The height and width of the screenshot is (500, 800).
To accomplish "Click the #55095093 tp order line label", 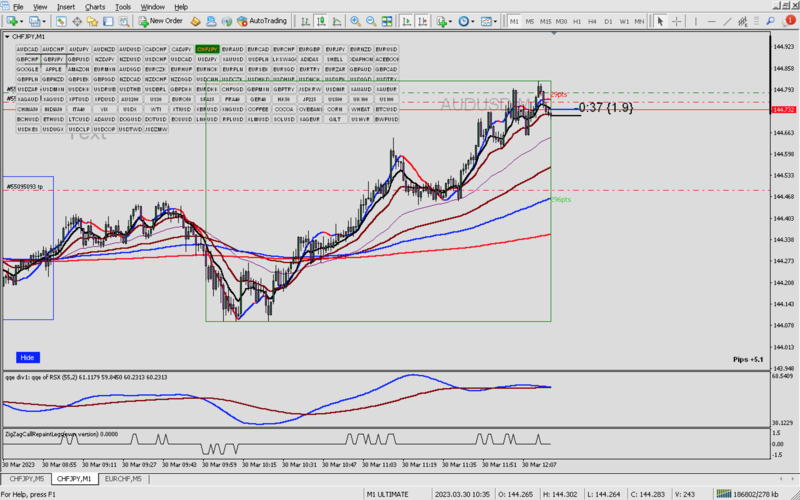I will pos(24,187).
